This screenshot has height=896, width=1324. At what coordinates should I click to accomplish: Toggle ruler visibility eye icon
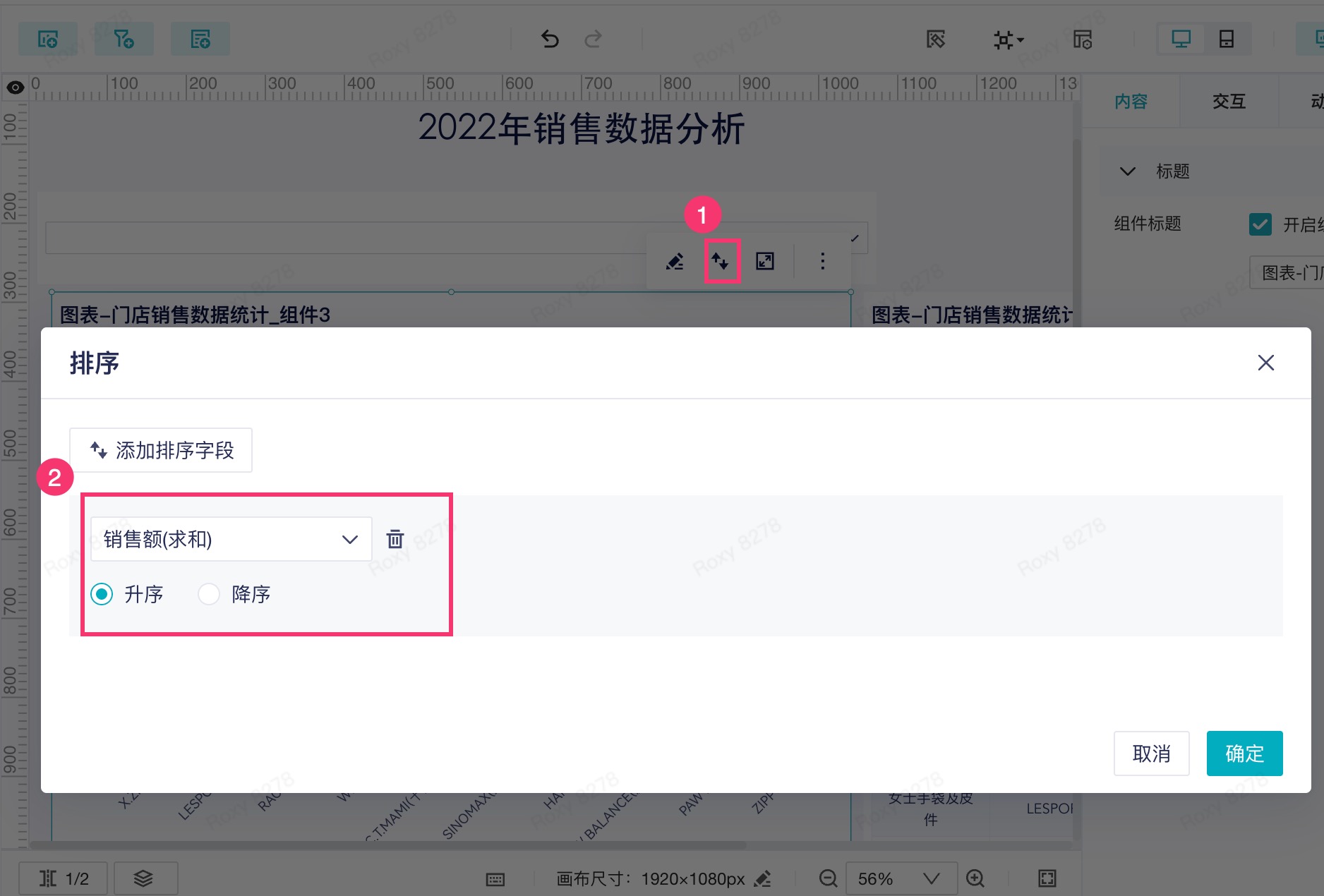(x=15, y=87)
